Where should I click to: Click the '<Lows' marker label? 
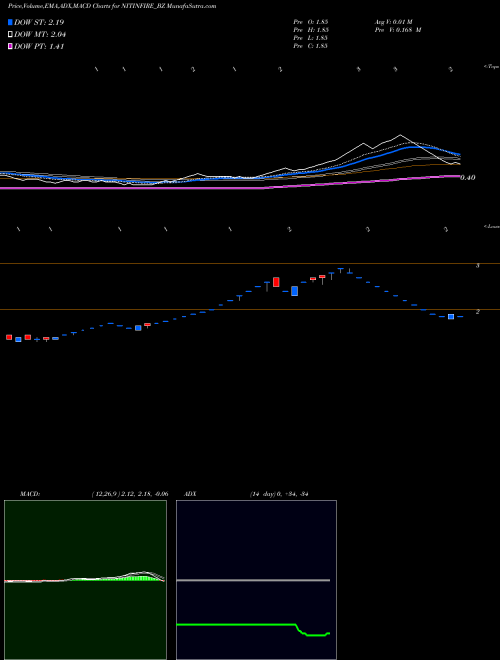pos(492,227)
